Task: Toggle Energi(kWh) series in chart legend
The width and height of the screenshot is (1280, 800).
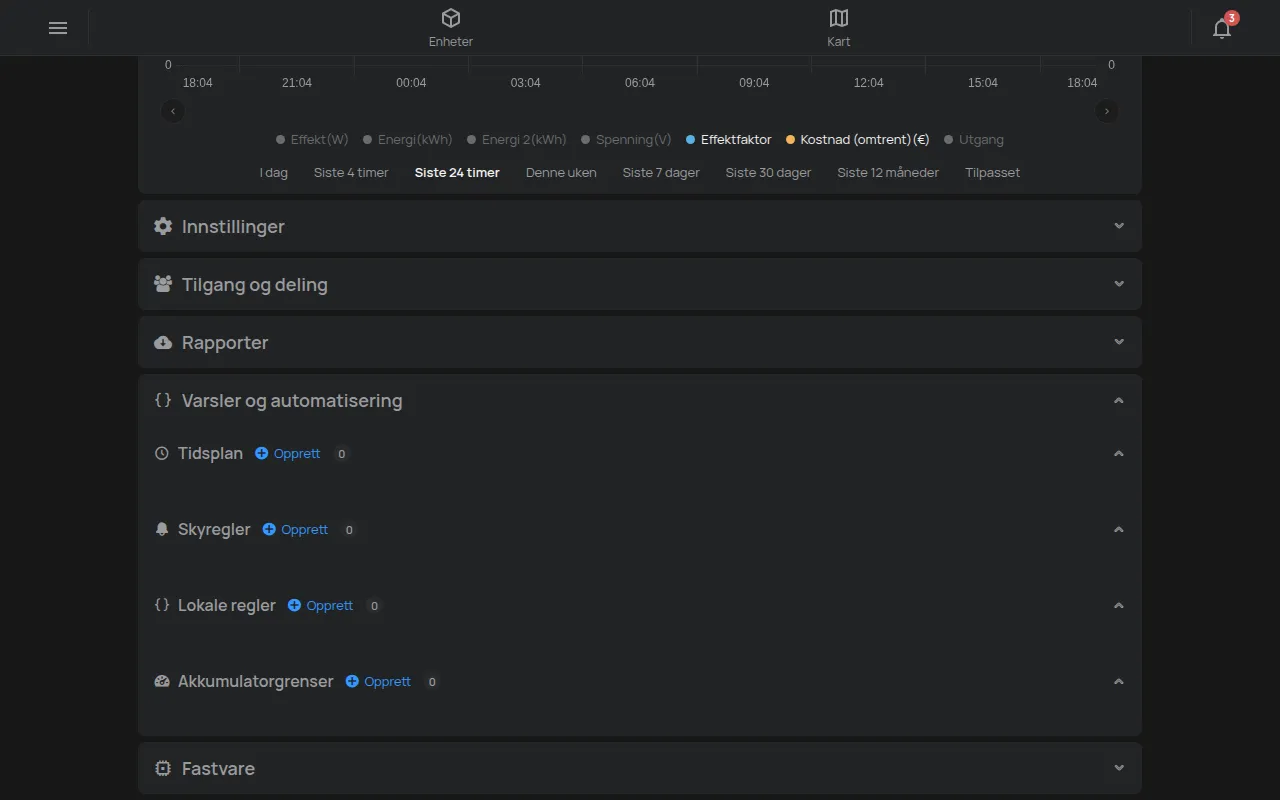Action: [407, 140]
